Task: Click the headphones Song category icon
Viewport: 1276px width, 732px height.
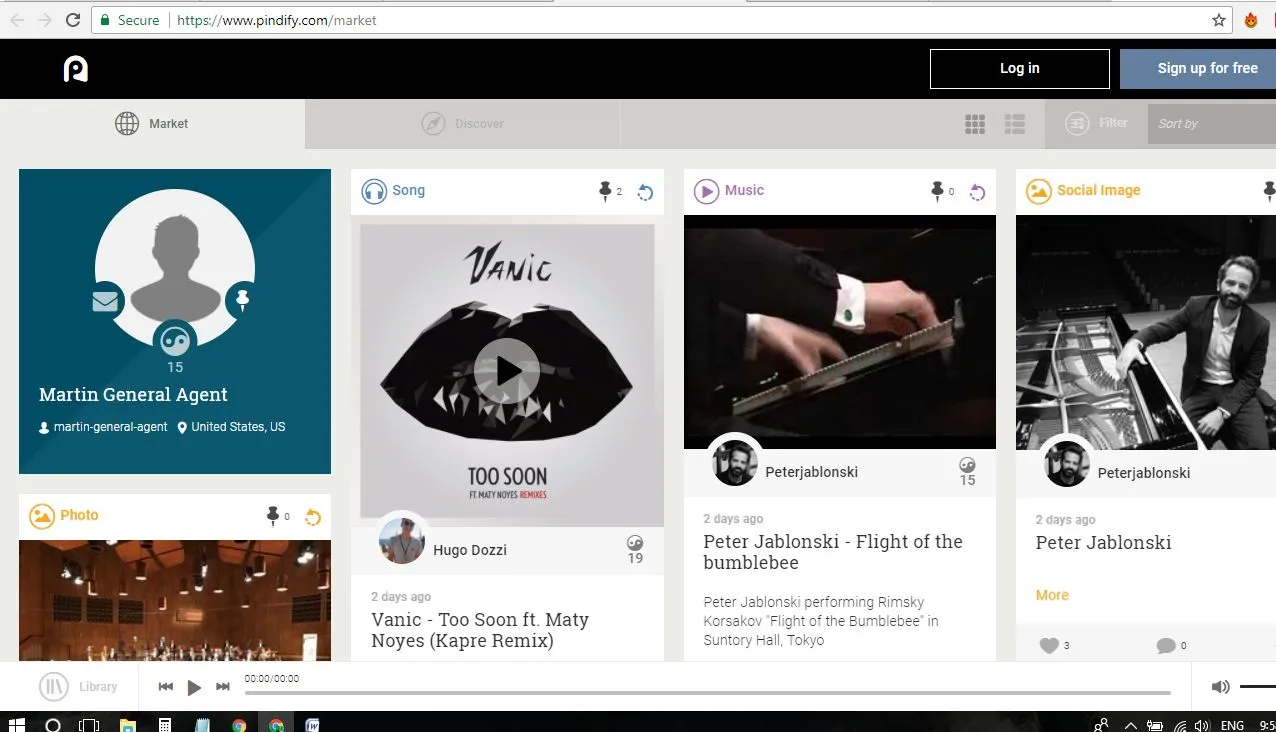Action: pyautogui.click(x=374, y=191)
